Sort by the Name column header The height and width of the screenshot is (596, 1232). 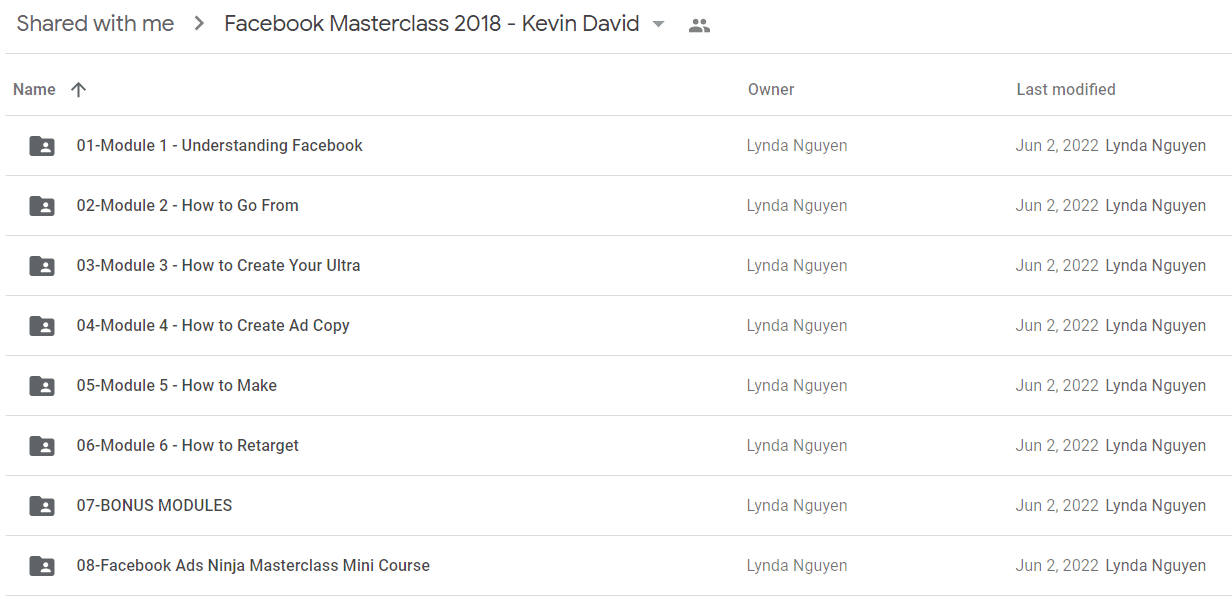[34, 90]
